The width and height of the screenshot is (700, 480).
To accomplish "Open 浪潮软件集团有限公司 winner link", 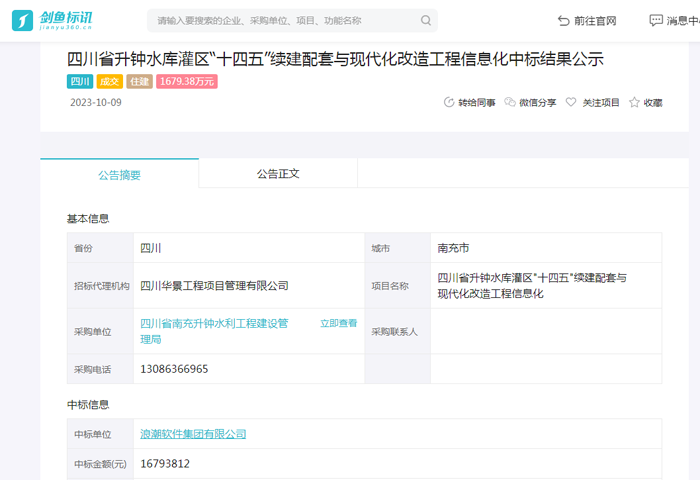I will (x=193, y=434).
